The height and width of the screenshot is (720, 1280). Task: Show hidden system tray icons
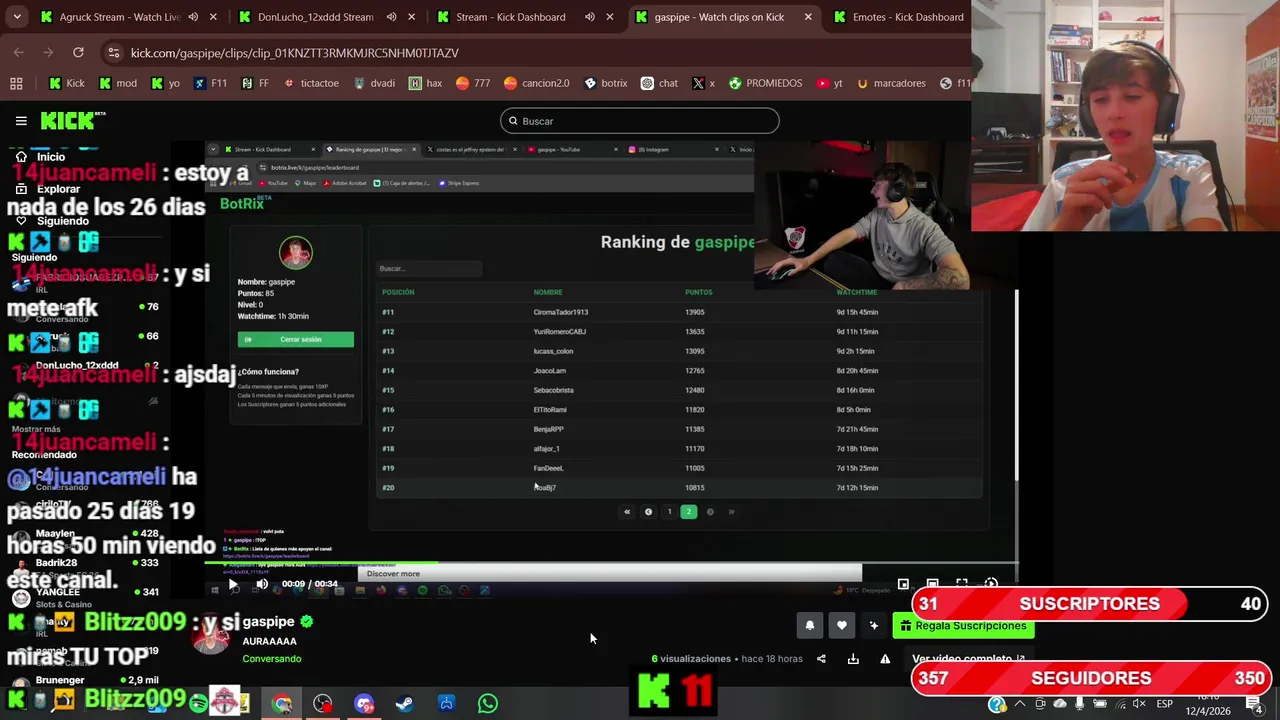1019,704
